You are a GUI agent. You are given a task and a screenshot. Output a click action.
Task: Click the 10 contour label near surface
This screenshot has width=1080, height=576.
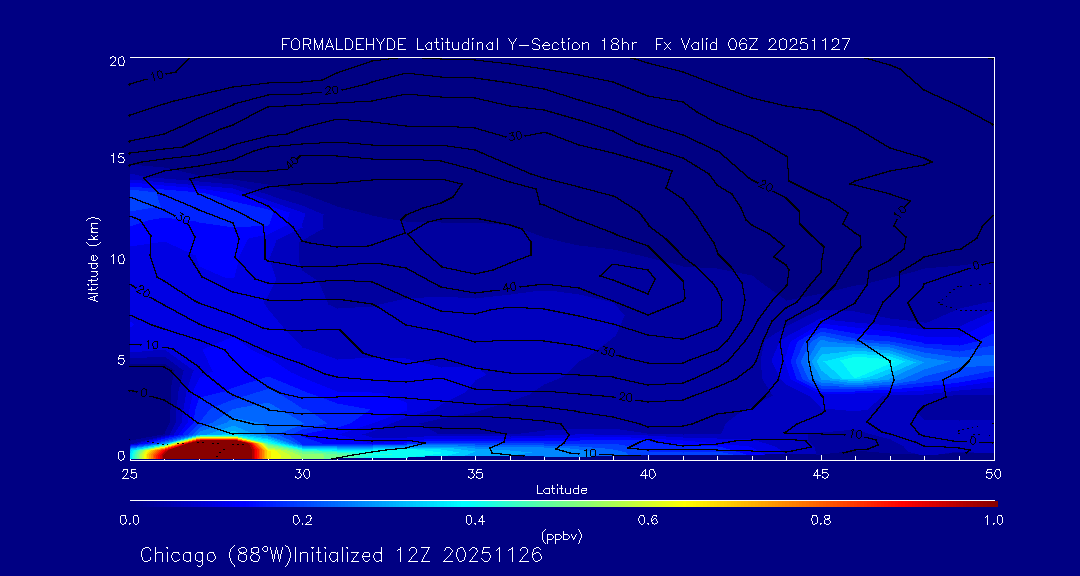(590, 453)
